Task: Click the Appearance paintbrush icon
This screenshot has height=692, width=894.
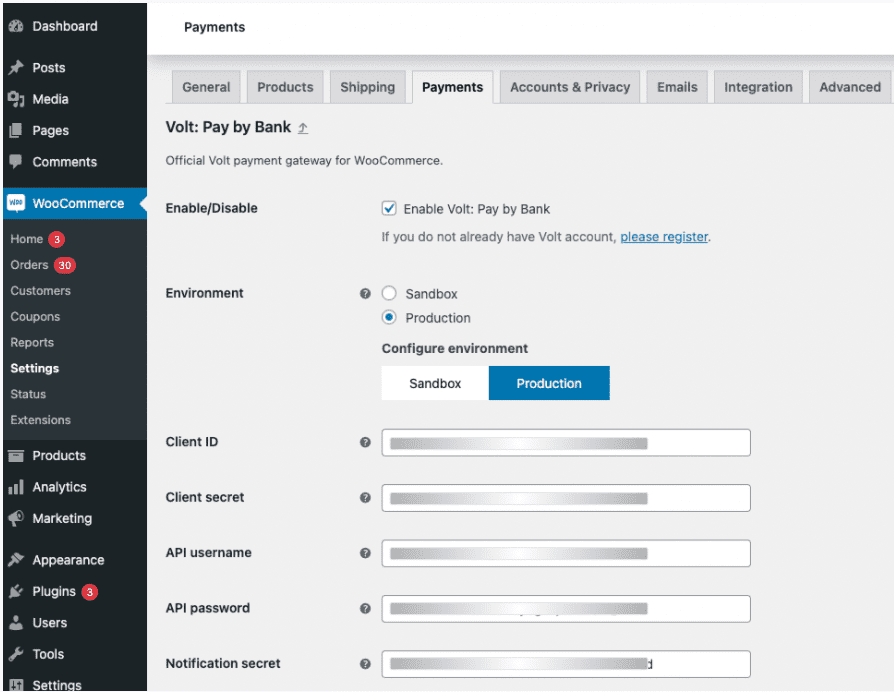Action: [x=16, y=560]
